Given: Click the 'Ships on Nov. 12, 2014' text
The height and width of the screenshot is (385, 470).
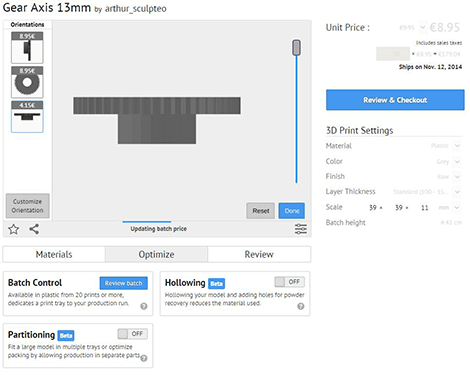Looking at the screenshot, I should 430,67.
